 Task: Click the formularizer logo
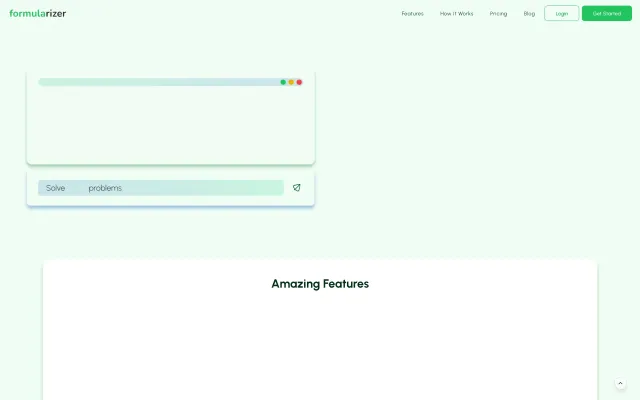coord(38,13)
